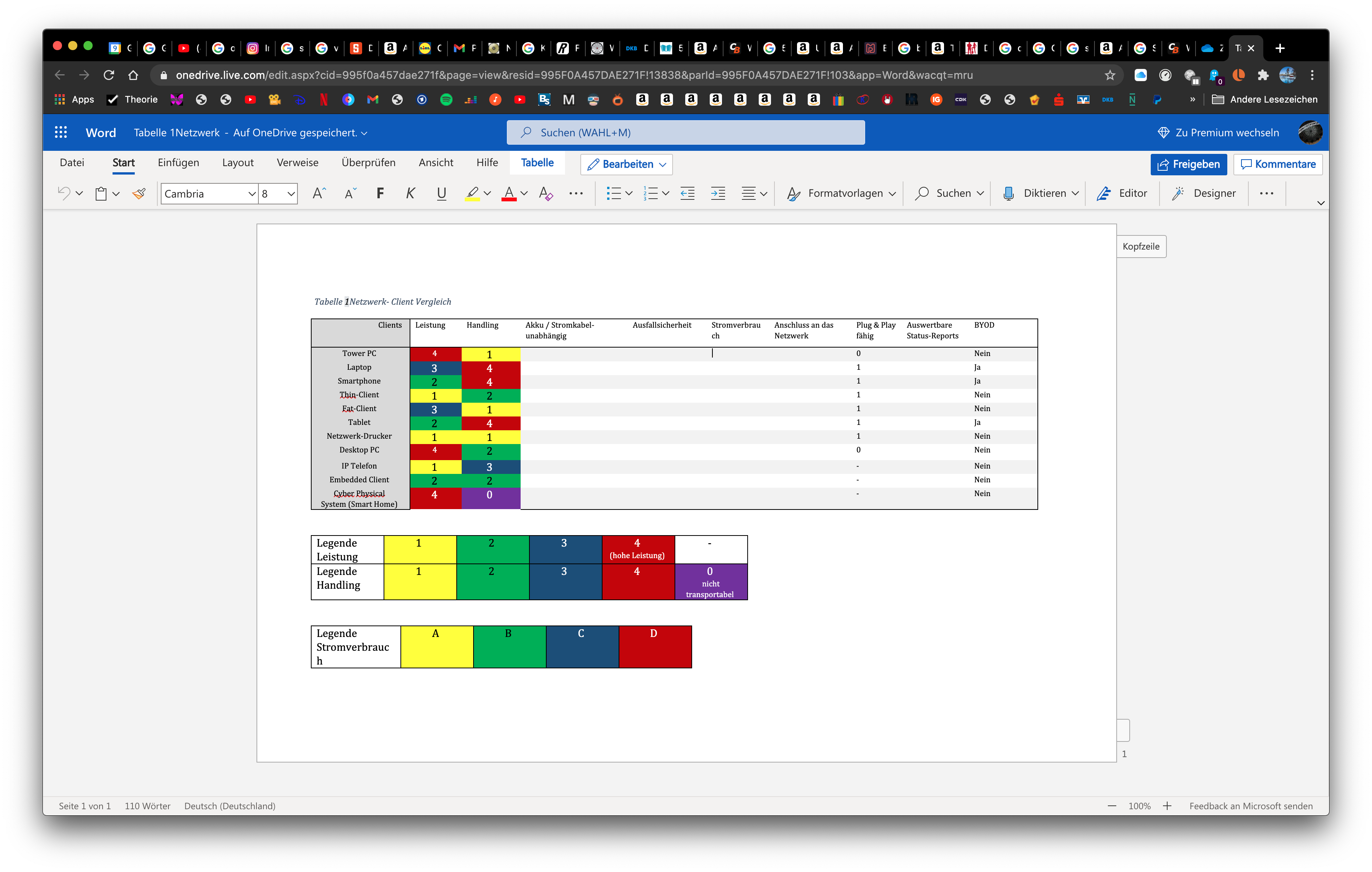Click the Freigeben share button

click(x=1189, y=165)
